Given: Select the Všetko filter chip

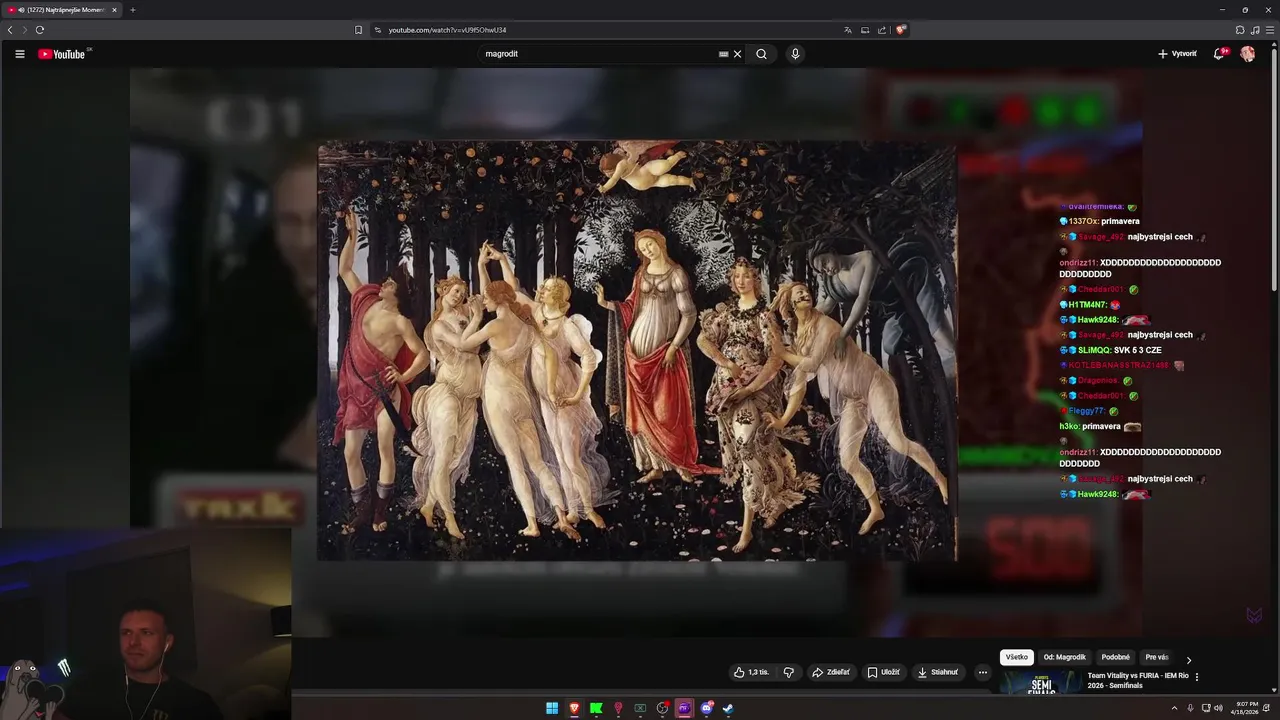Looking at the screenshot, I should point(1016,657).
